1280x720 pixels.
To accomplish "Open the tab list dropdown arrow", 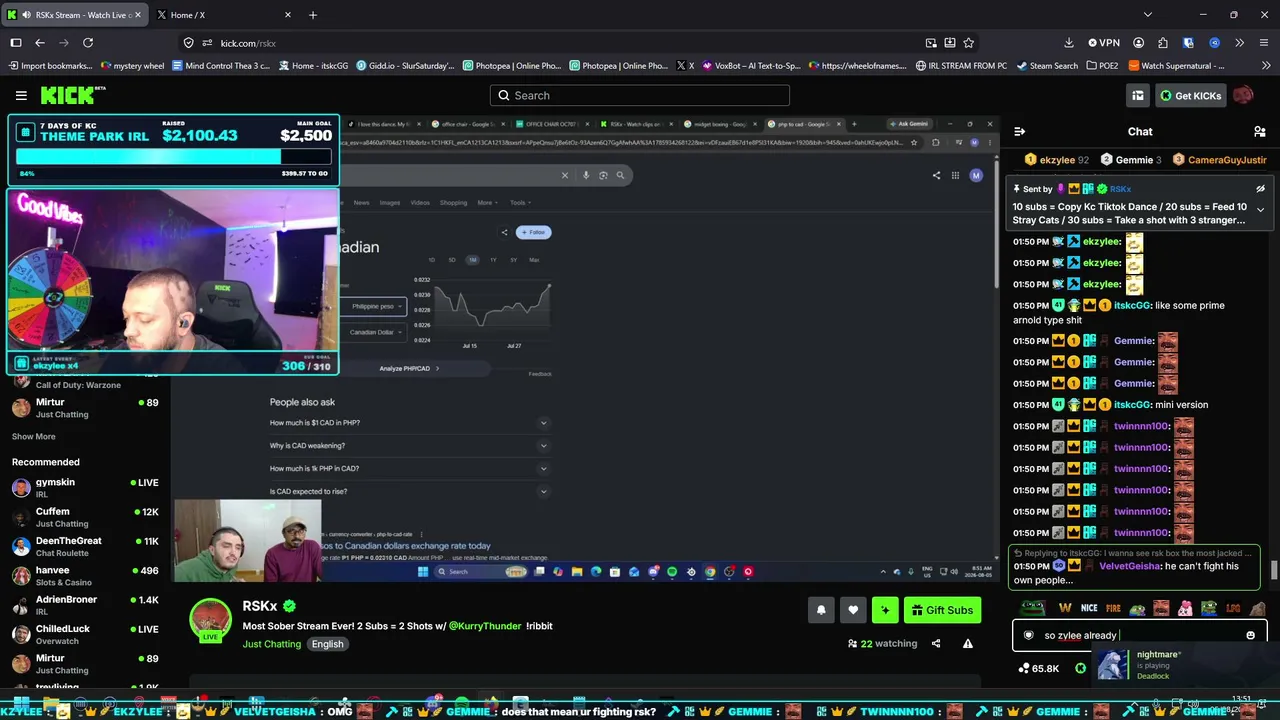I will click(x=1147, y=15).
